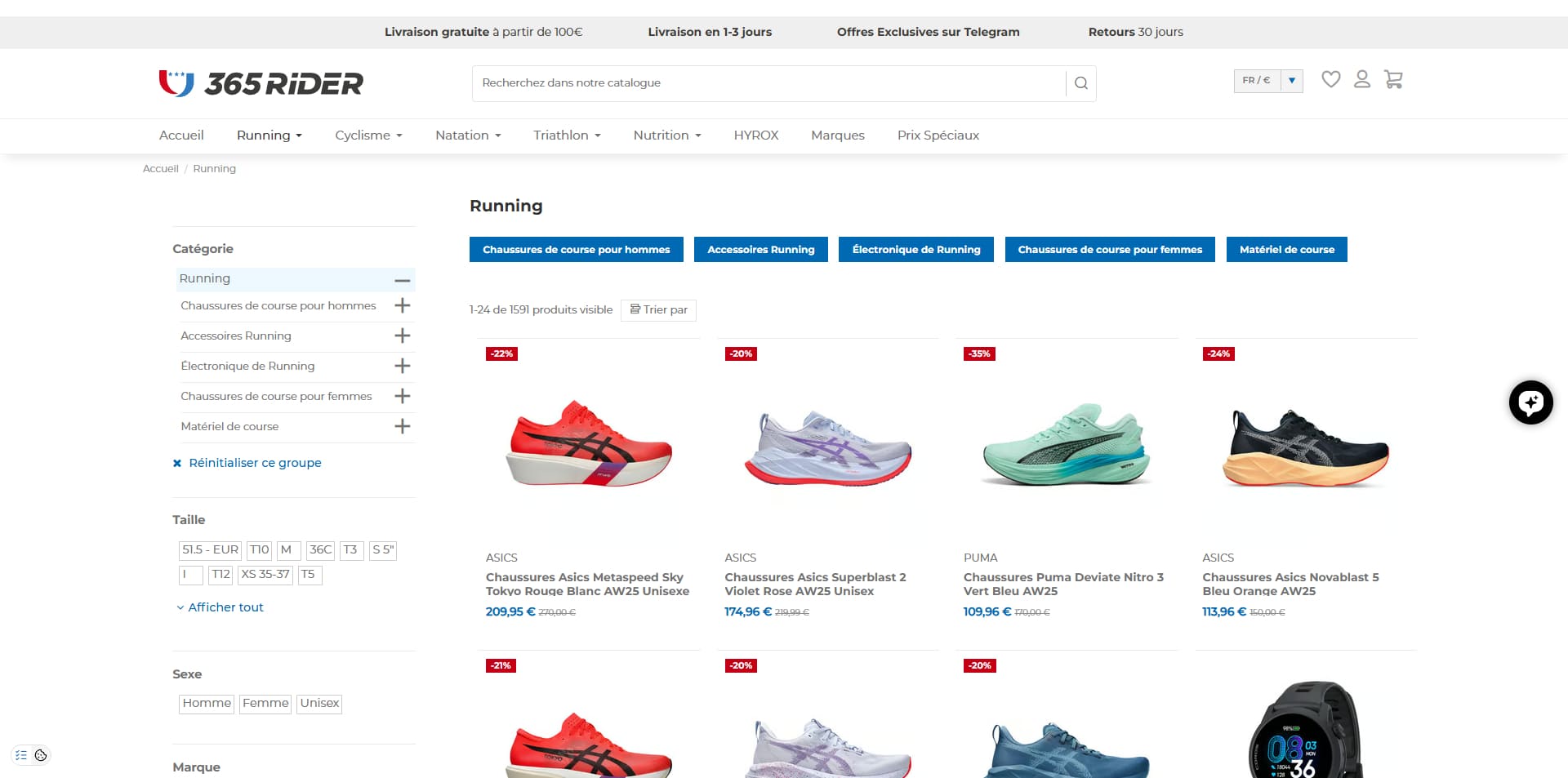Open the Marques page
This screenshot has width=1568, height=778.
tap(838, 136)
